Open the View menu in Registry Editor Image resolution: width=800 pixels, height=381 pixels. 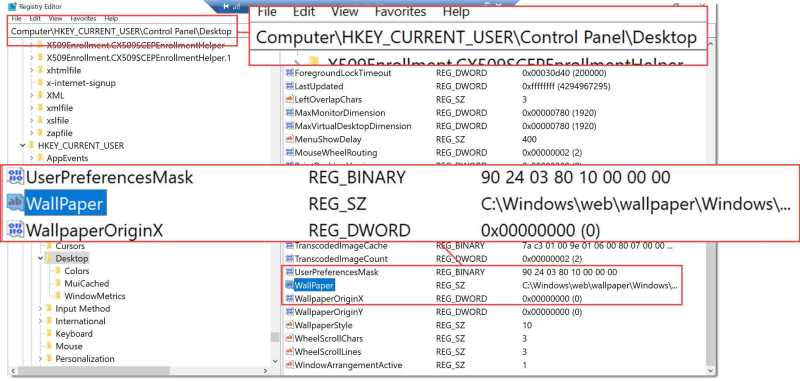pyautogui.click(x=56, y=18)
